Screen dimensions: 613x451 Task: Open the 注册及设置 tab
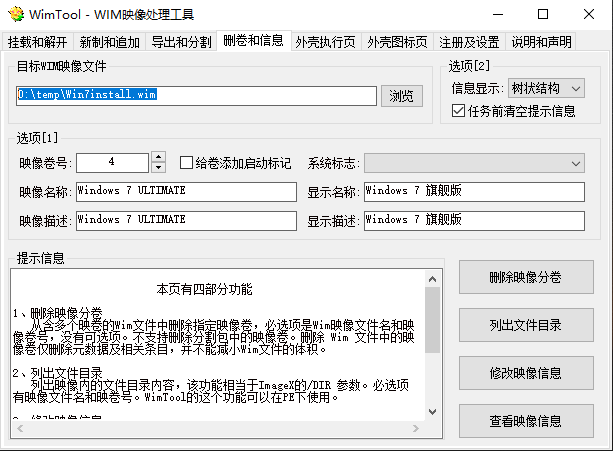point(469,42)
